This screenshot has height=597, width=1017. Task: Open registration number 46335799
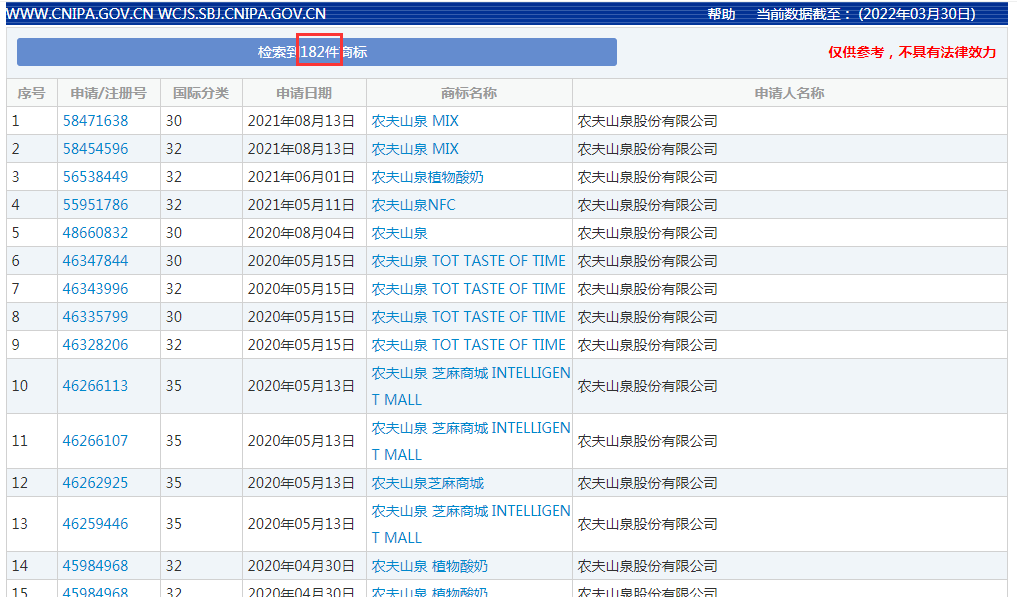pyautogui.click(x=95, y=316)
